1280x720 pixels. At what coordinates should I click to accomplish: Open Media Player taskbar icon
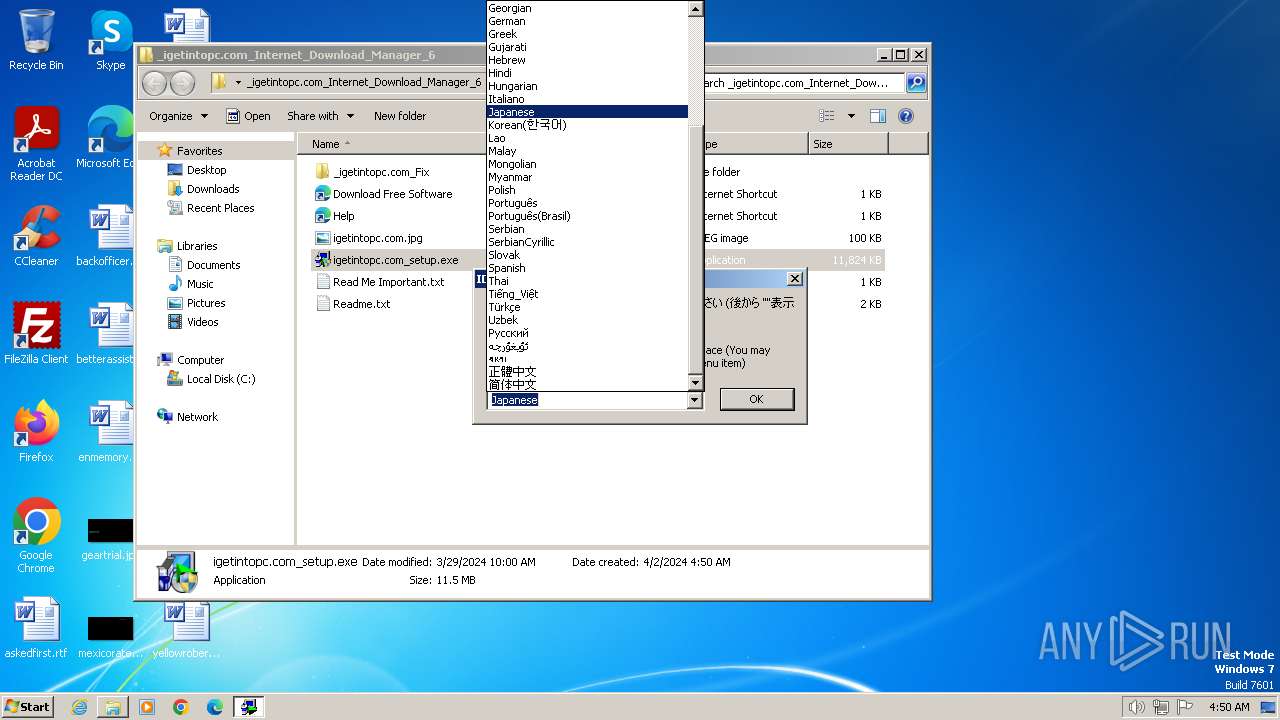click(147, 707)
